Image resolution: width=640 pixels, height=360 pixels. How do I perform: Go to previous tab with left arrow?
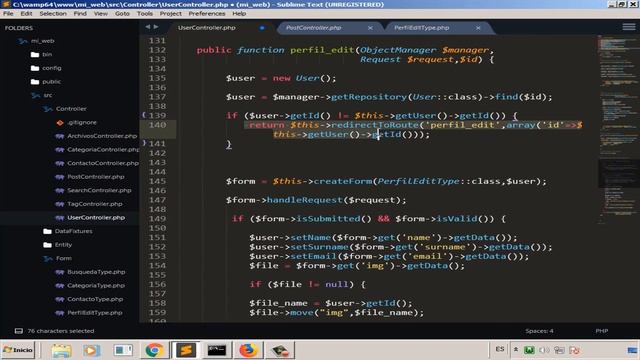(147, 27)
